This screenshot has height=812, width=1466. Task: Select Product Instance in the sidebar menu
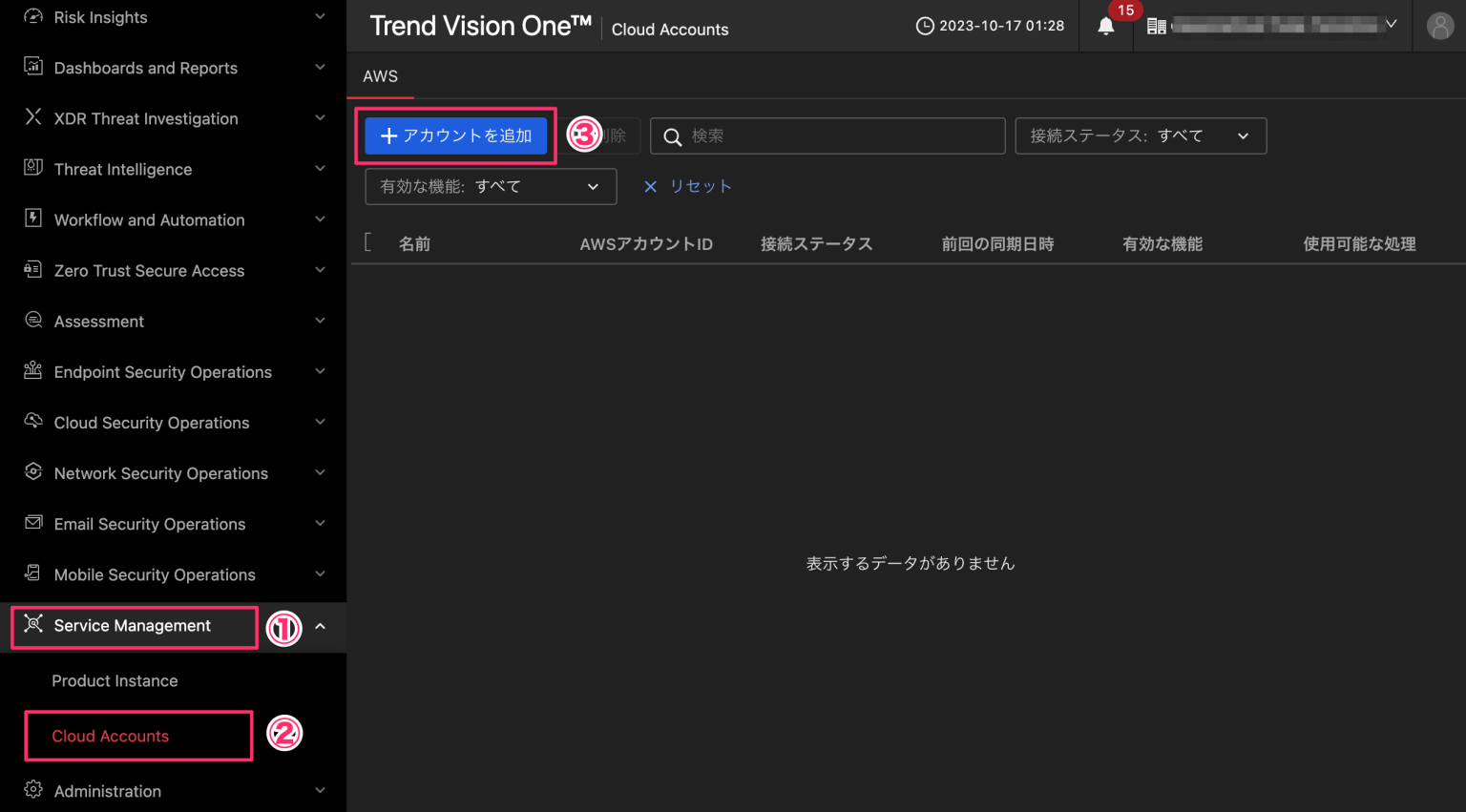[x=115, y=680]
